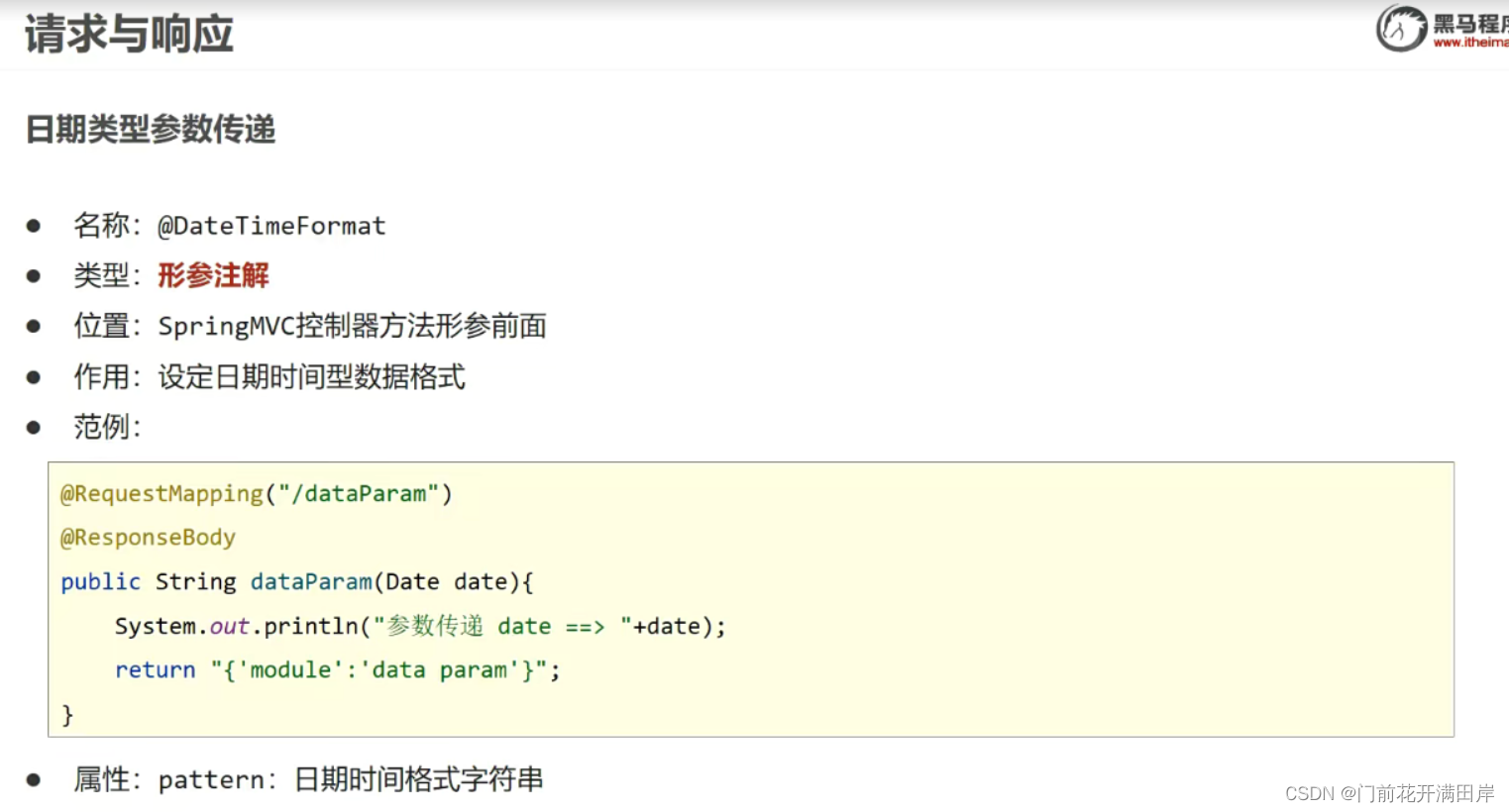
Task: Click the red text 形参注解
Action: (x=213, y=275)
